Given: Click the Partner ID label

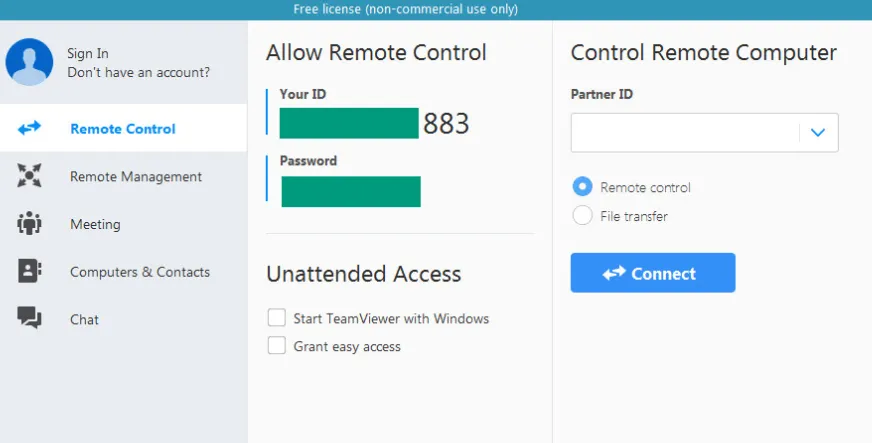Looking at the screenshot, I should point(602,94).
